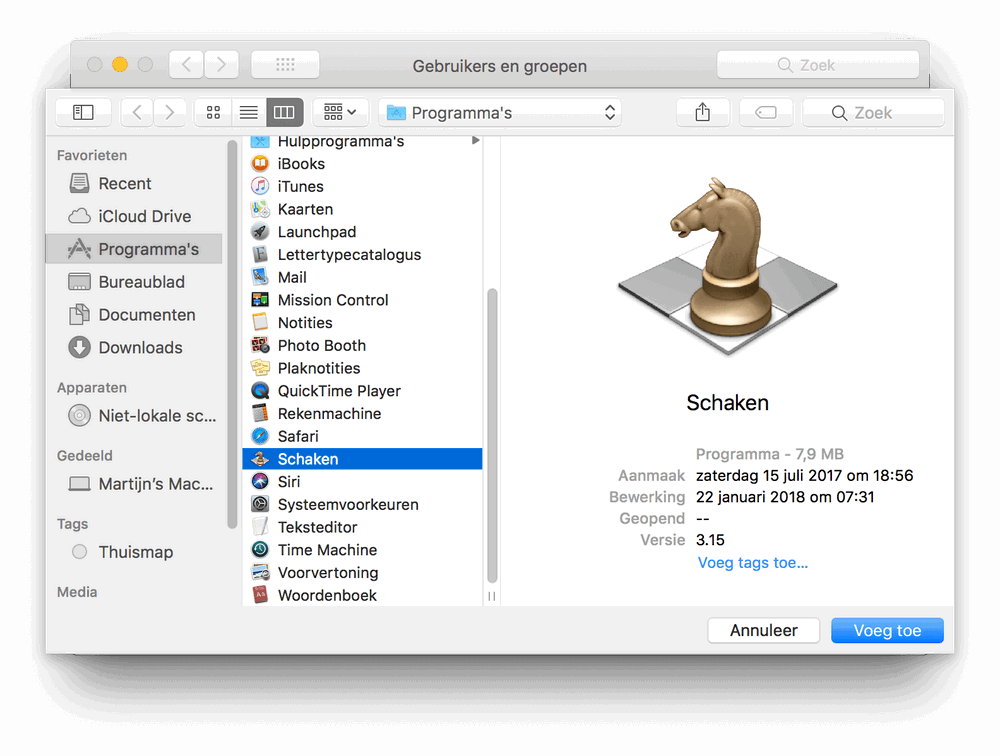The height and width of the screenshot is (756, 1000).
Task: Open the group-by arrangement dropdown
Action: click(x=339, y=113)
